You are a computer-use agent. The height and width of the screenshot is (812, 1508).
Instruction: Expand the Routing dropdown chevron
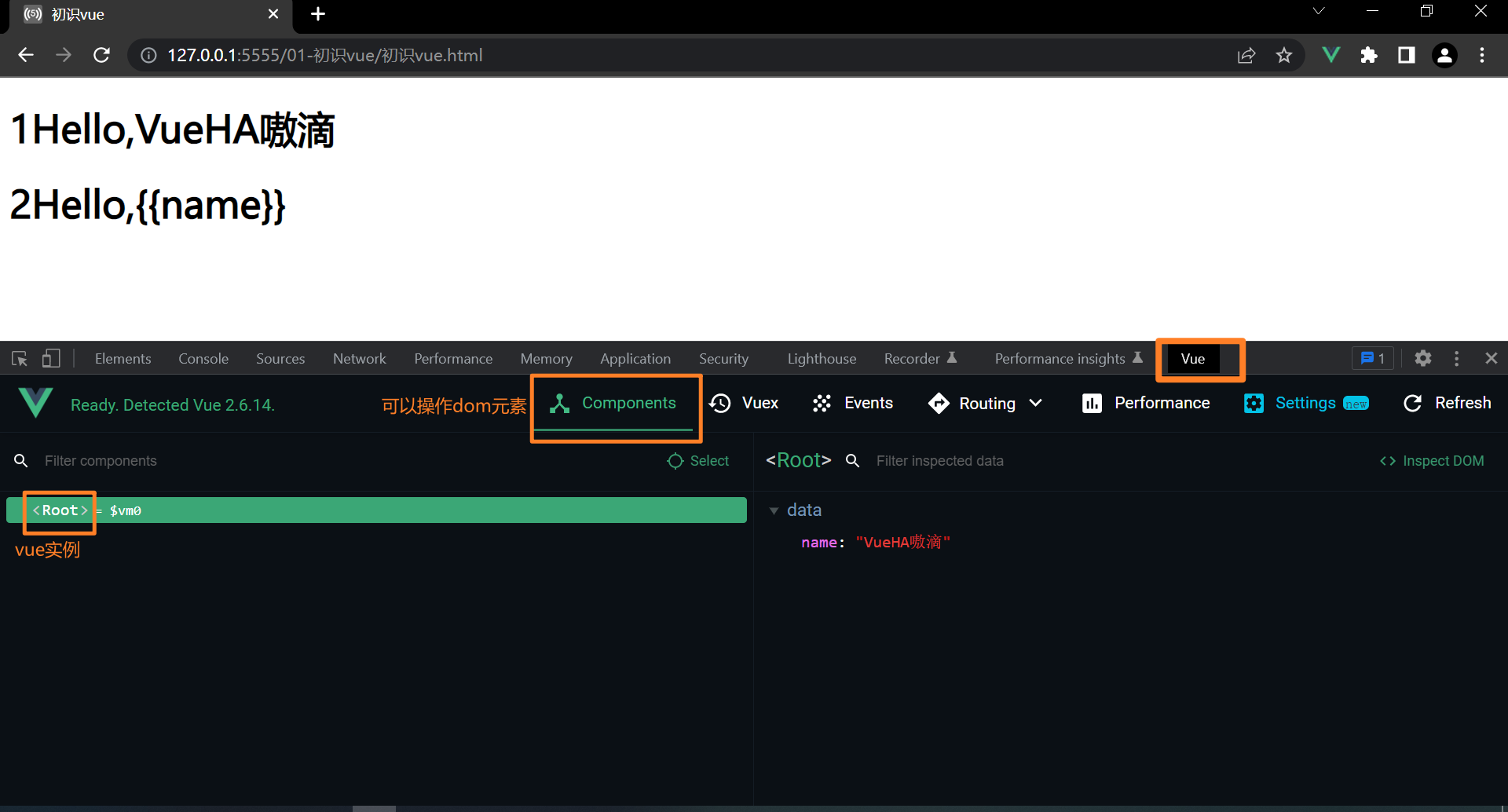click(1036, 403)
